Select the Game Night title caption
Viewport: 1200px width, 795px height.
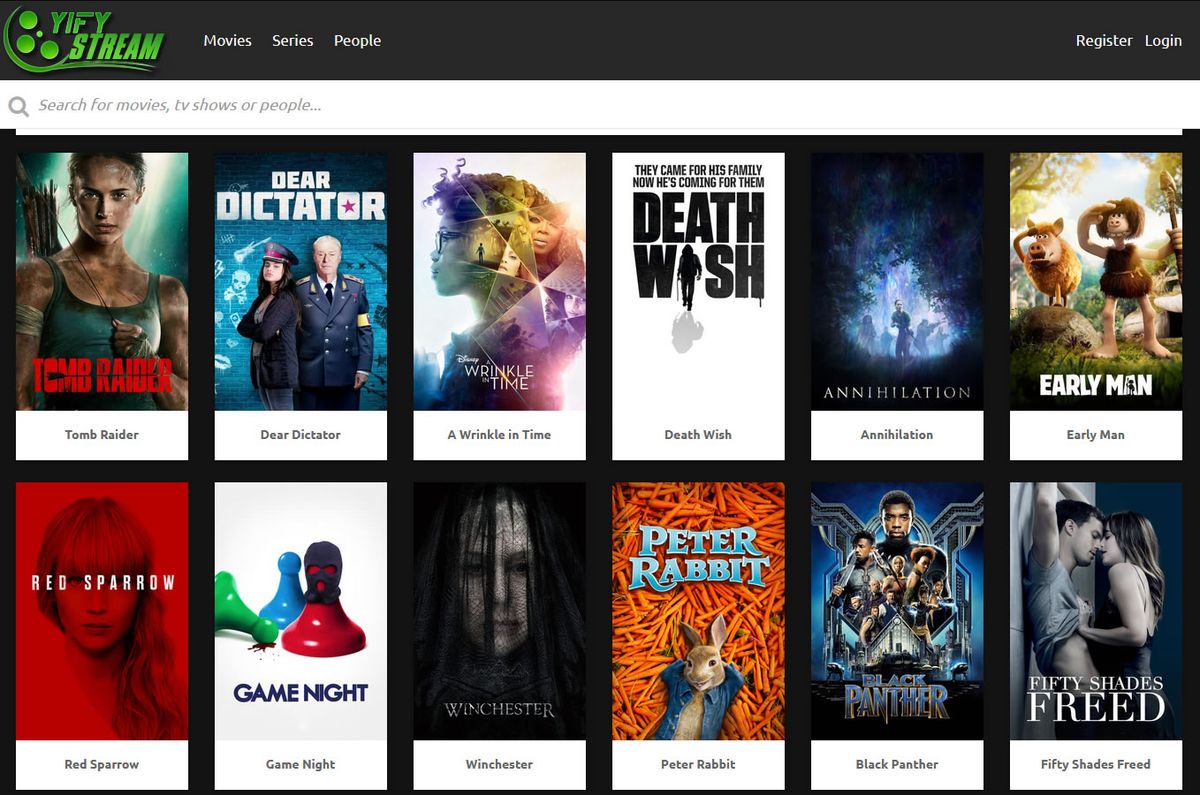coord(301,765)
